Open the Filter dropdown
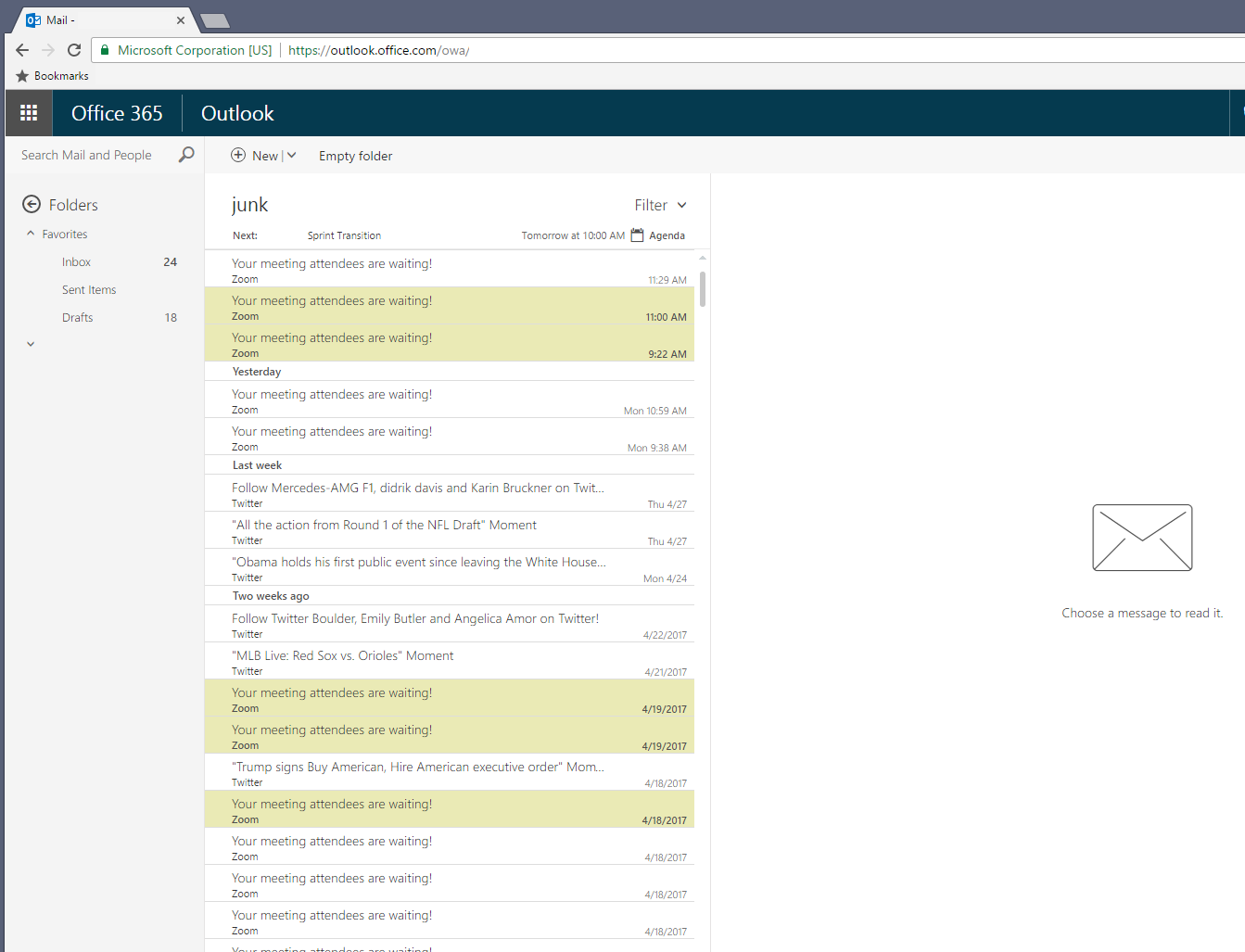 click(660, 205)
